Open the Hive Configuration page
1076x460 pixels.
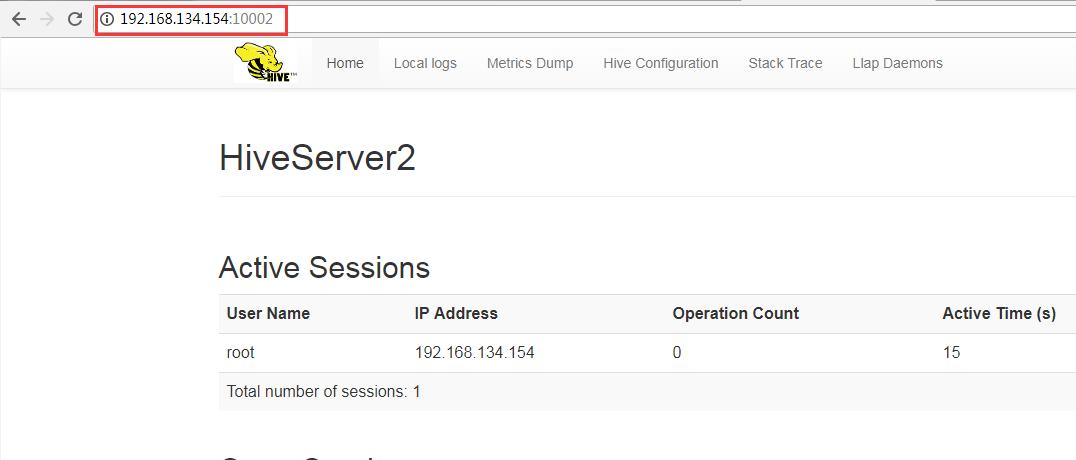pos(661,63)
